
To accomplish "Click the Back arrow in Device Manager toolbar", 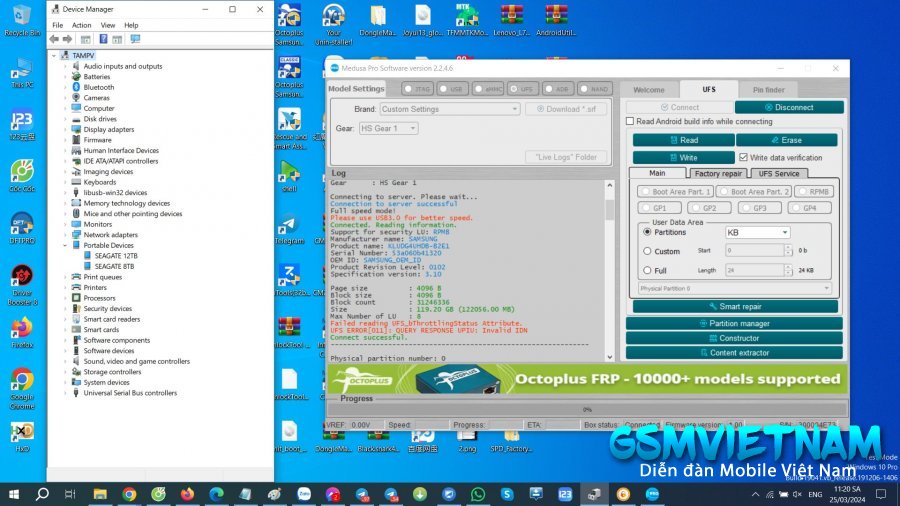I will click(x=54, y=39).
